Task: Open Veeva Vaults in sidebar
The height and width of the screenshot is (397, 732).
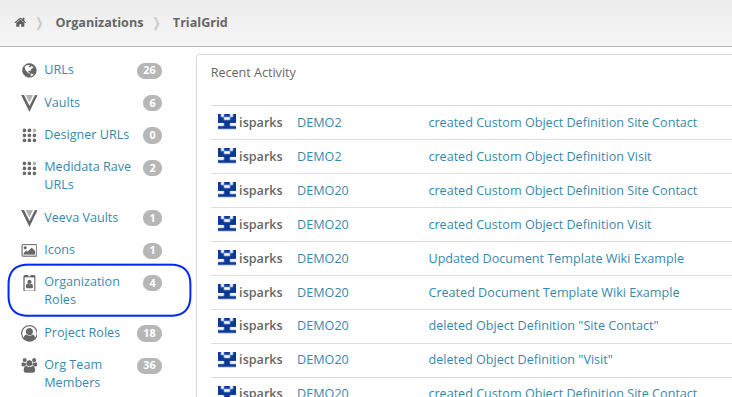Action: [x=81, y=218]
